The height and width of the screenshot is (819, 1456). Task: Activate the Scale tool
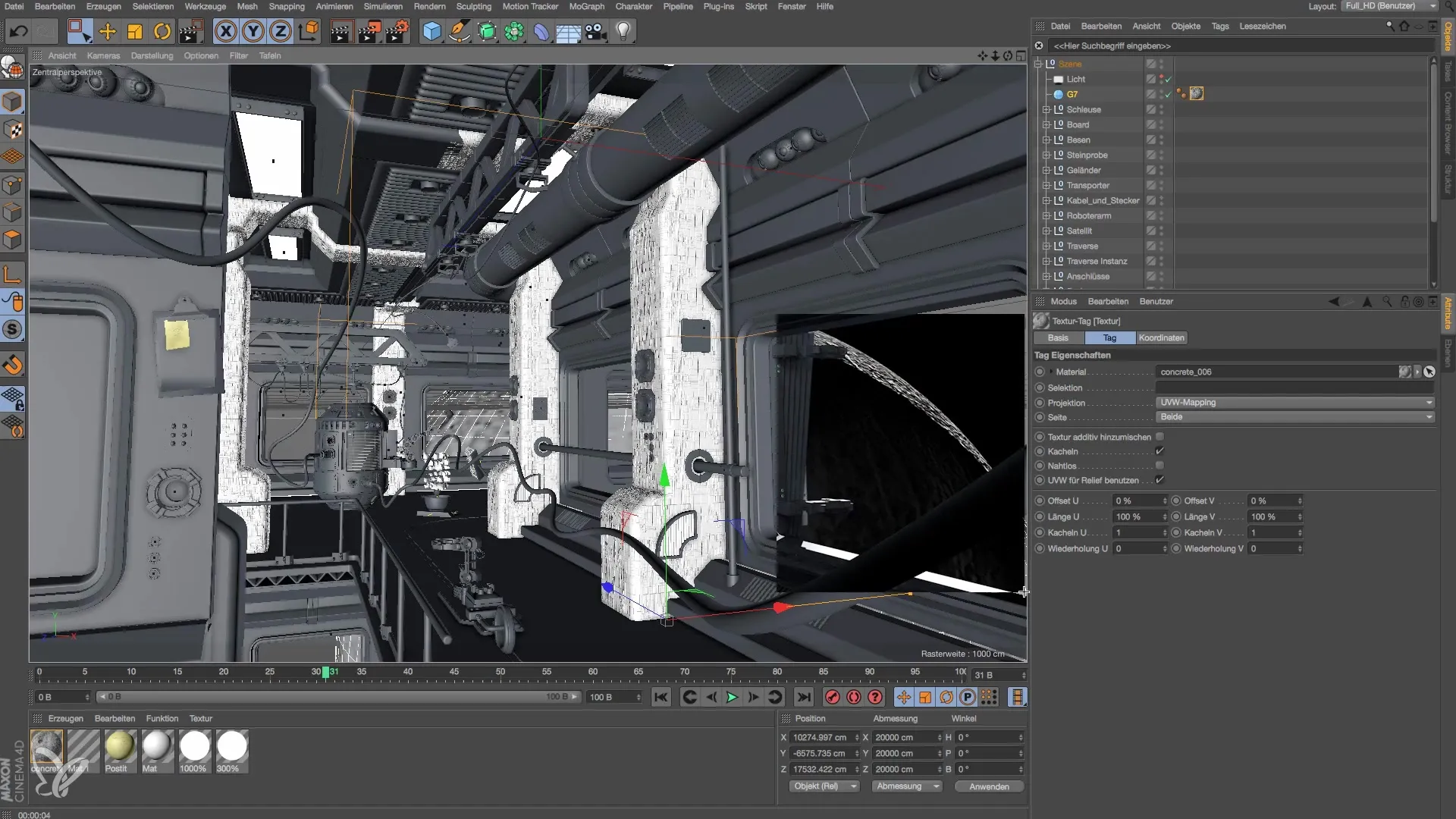pos(135,31)
